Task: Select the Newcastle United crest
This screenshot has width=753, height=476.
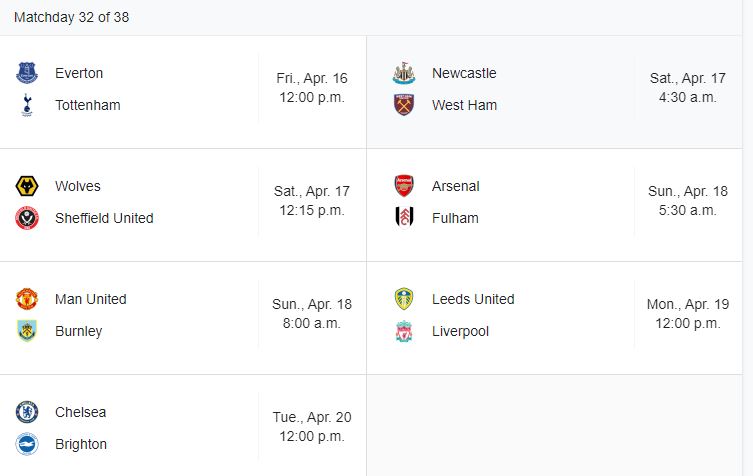Action: click(404, 73)
